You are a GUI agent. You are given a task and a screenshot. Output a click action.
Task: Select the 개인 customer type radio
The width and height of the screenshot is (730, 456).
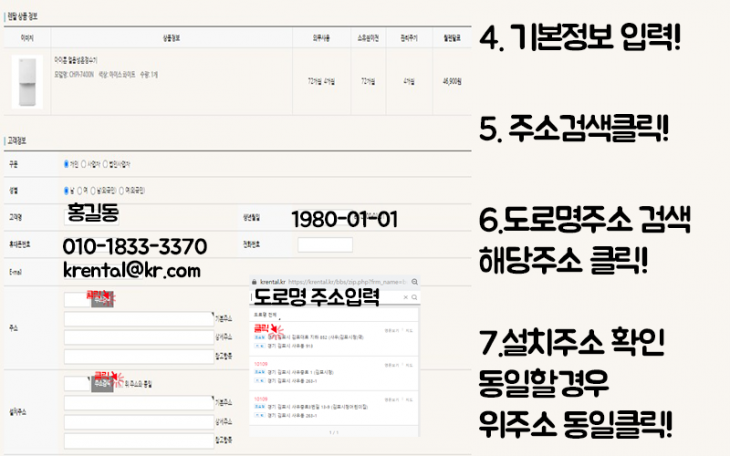[x=66, y=164]
